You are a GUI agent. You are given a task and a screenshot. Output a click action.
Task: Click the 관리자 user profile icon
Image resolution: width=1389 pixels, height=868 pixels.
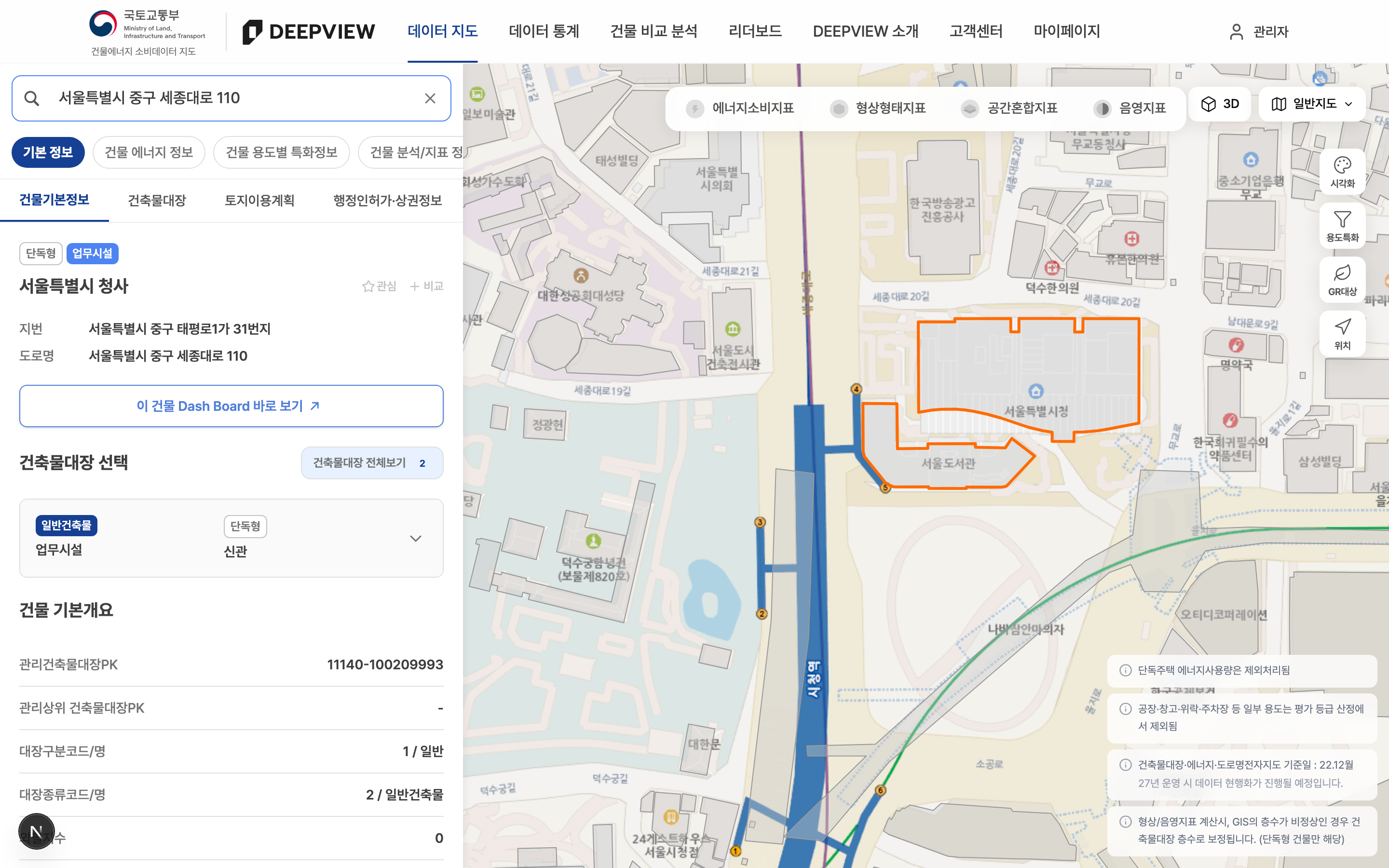tap(1236, 31)
